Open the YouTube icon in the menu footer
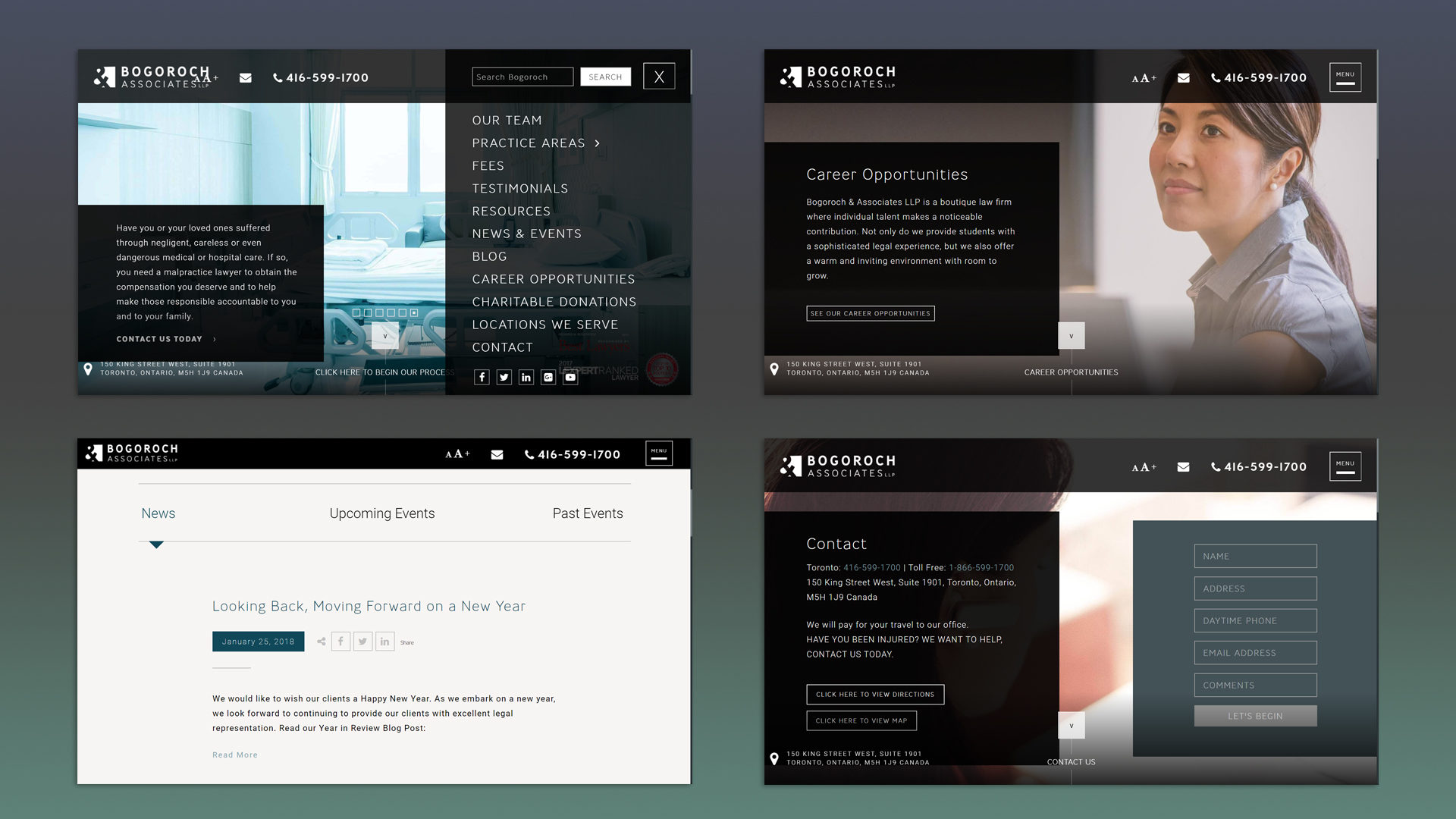Viewport: 1456px width, 819px height. click(570, 377)
